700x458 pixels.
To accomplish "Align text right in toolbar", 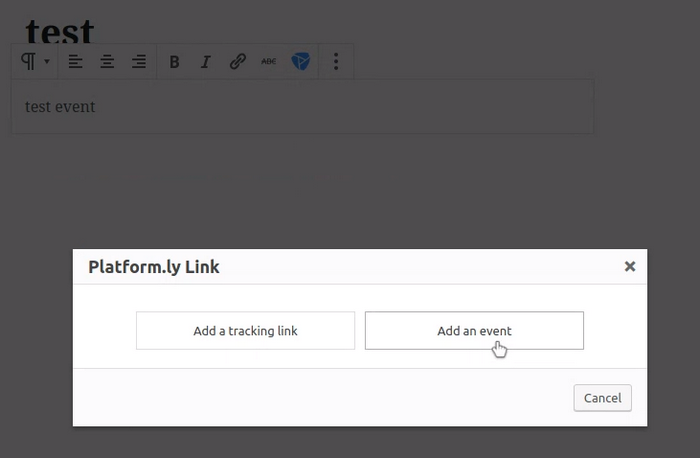I will click(x=139, y=61).
